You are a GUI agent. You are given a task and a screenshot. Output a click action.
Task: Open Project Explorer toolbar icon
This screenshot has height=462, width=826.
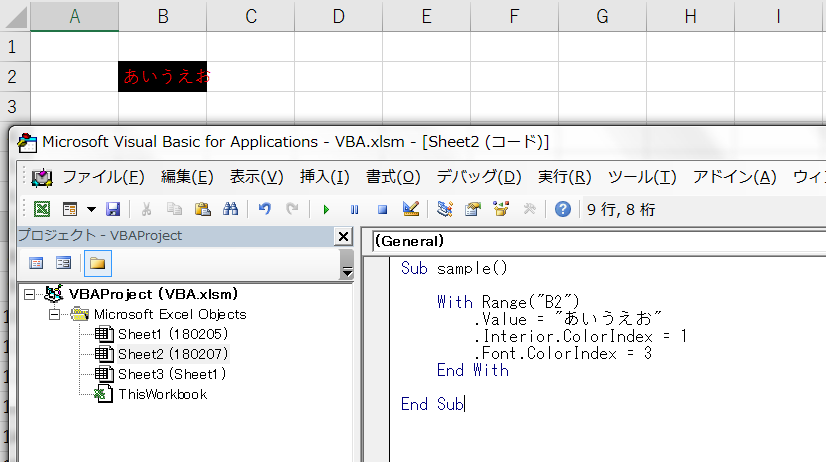click(x=445, y=209)
